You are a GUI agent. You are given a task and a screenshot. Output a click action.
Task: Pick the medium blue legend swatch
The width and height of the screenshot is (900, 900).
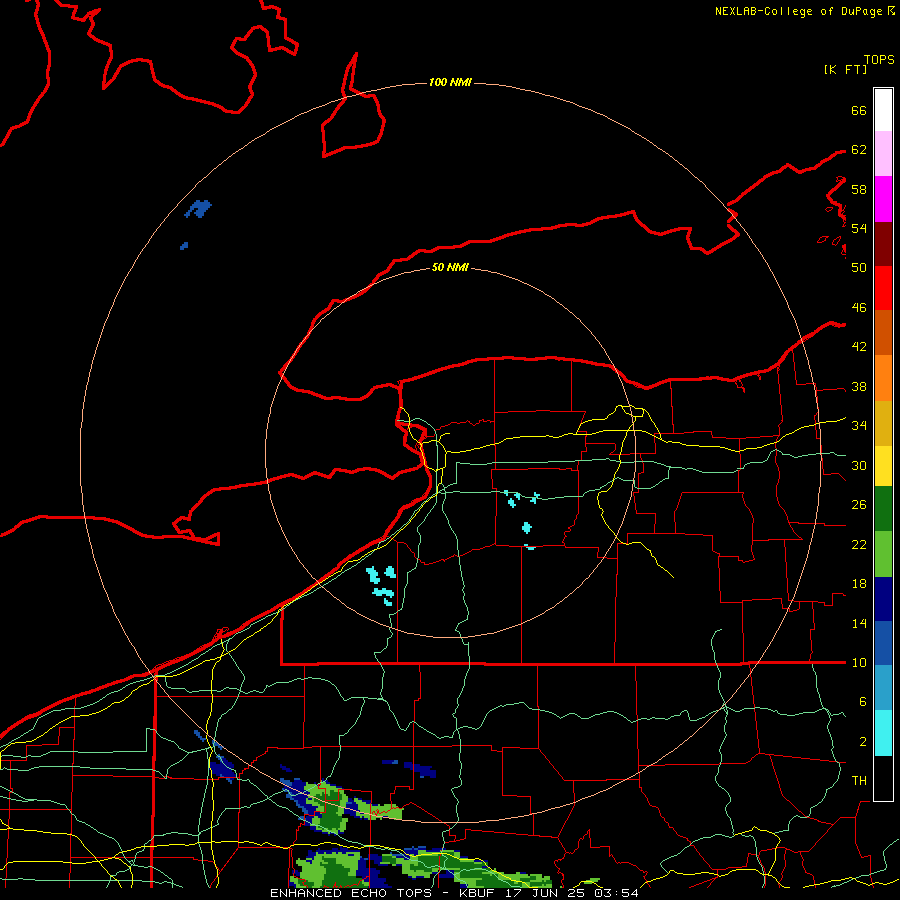[x=883, y=643]
